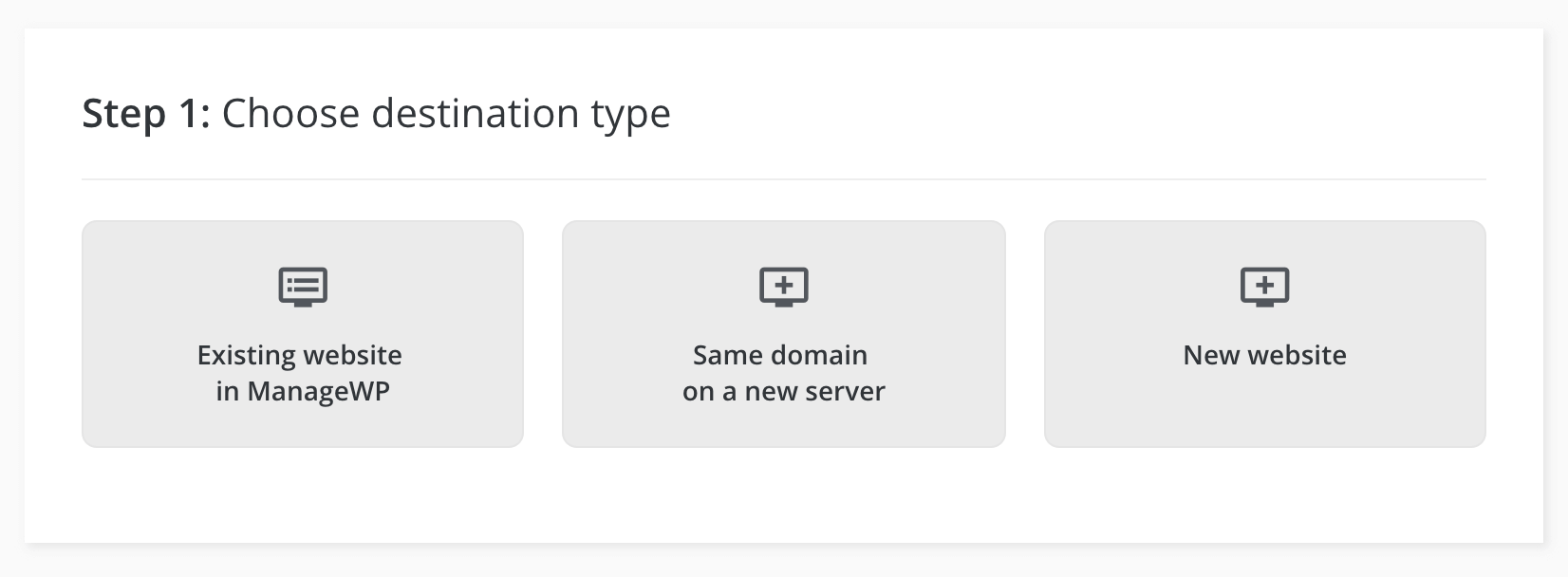Click the "Existing website" label text

point(299,355)
